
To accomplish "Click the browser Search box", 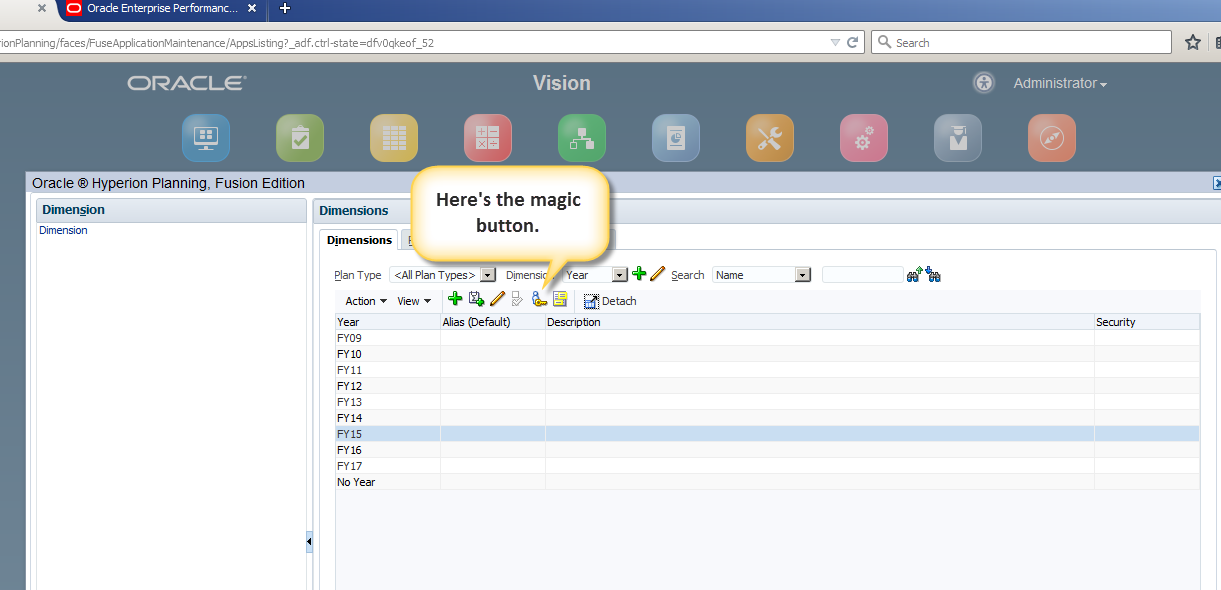I will (1021, 43).
